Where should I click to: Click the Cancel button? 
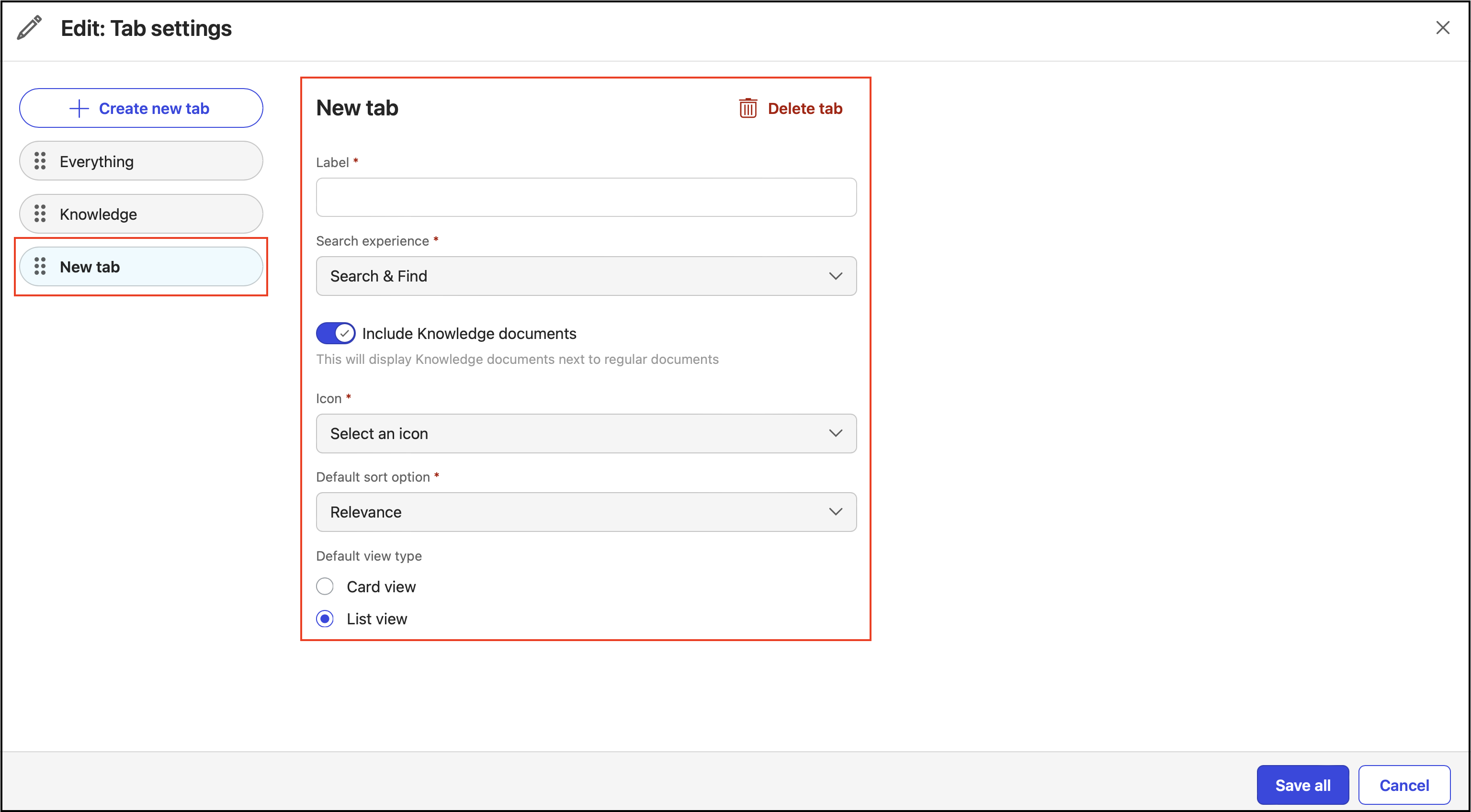[x=1403, y=785]
